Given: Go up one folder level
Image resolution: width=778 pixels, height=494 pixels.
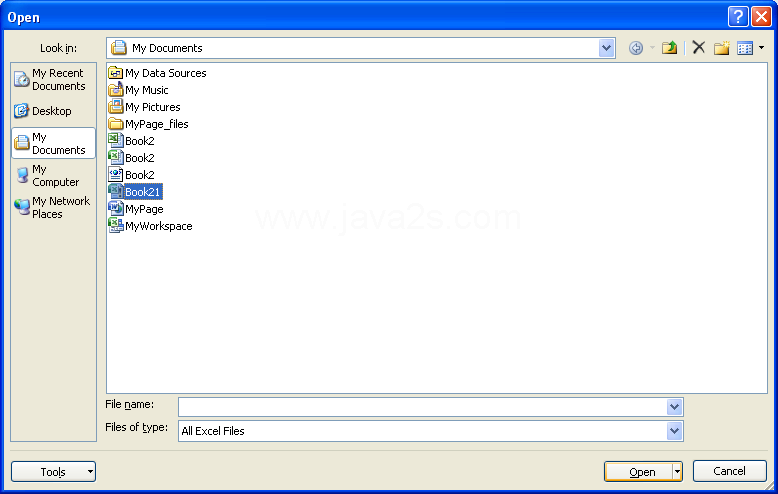Looking at the screenshot, I should (669, 48).
